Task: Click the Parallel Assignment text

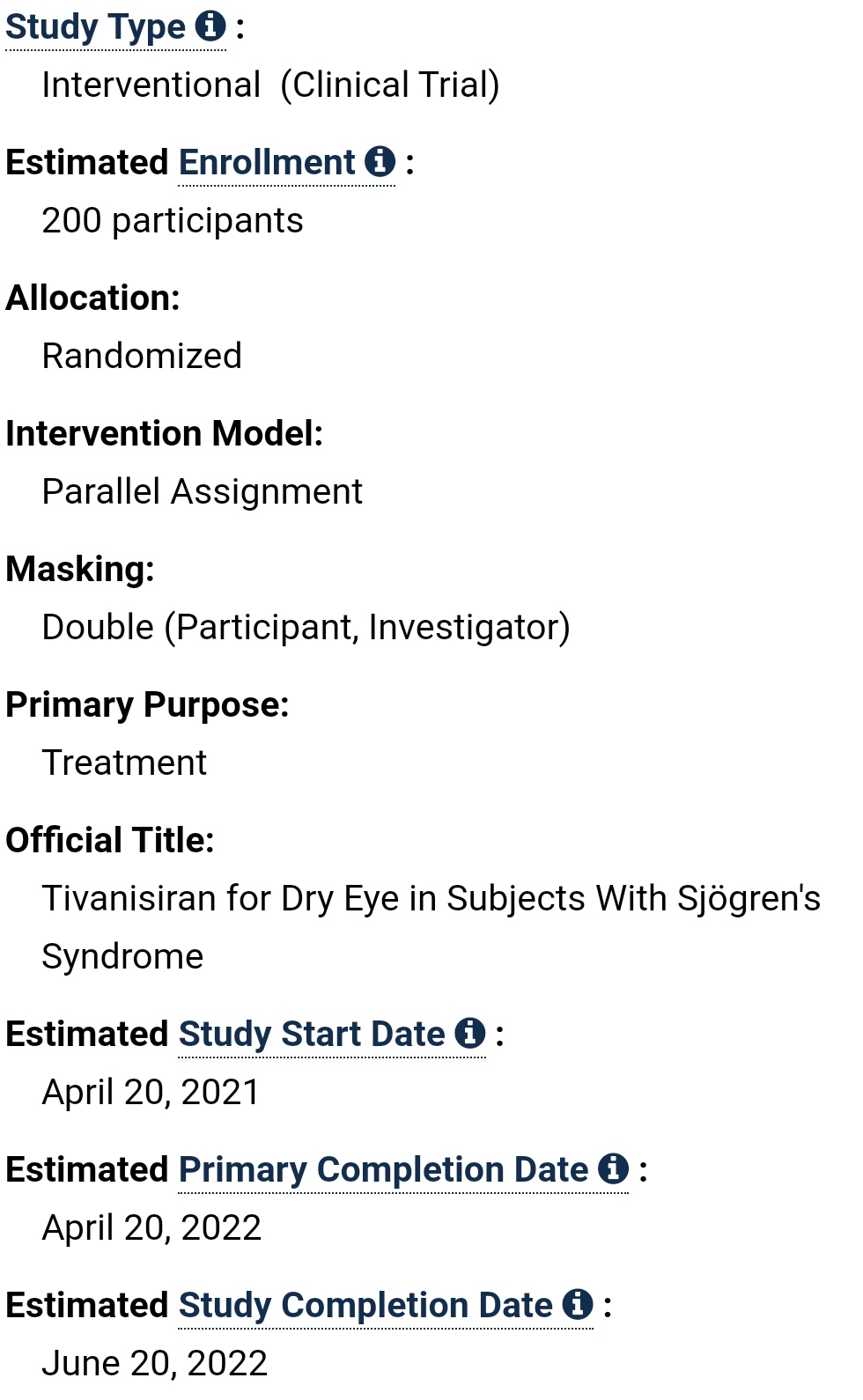Action: (203, 492)
